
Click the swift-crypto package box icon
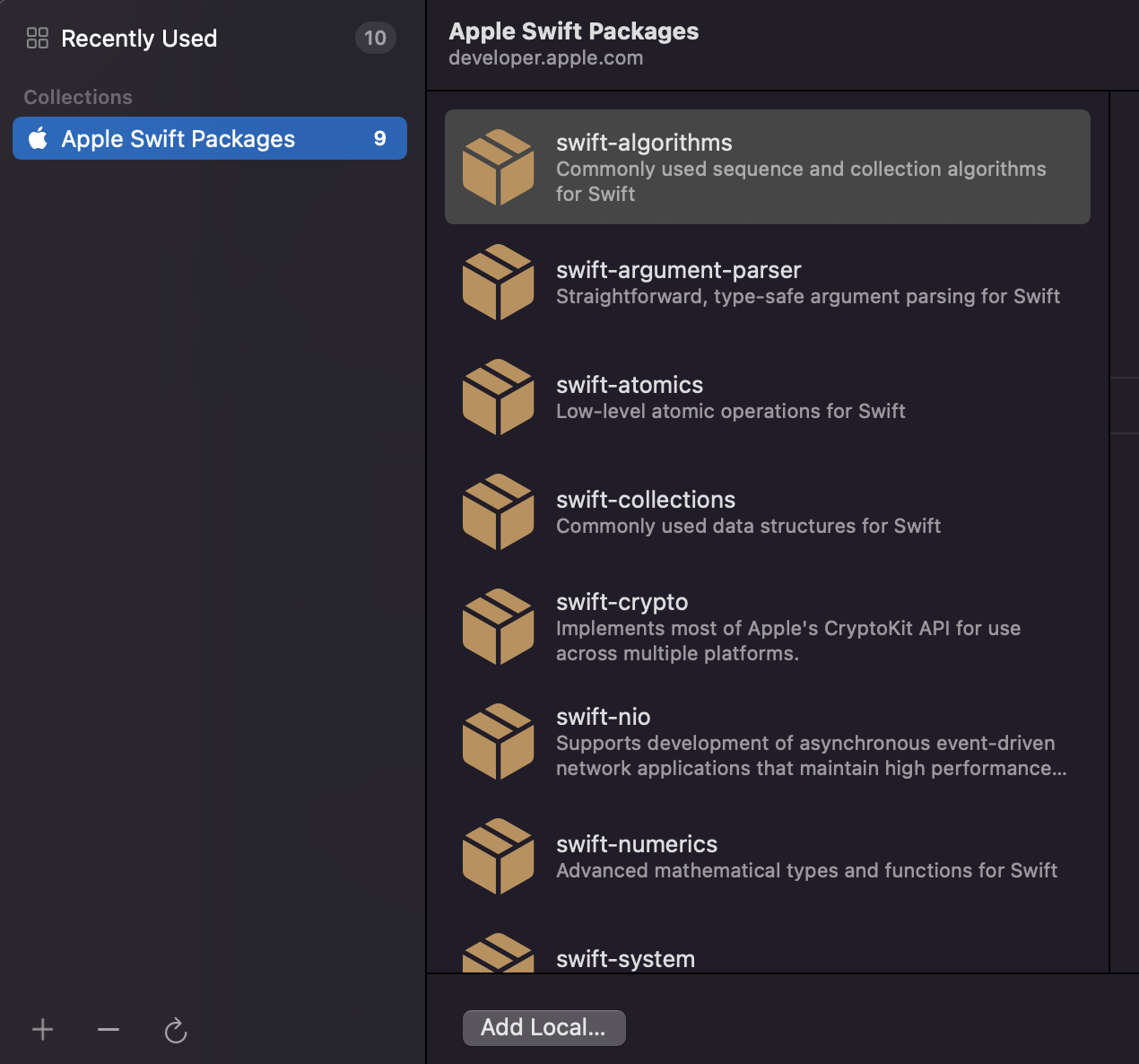tap(499, 626)
